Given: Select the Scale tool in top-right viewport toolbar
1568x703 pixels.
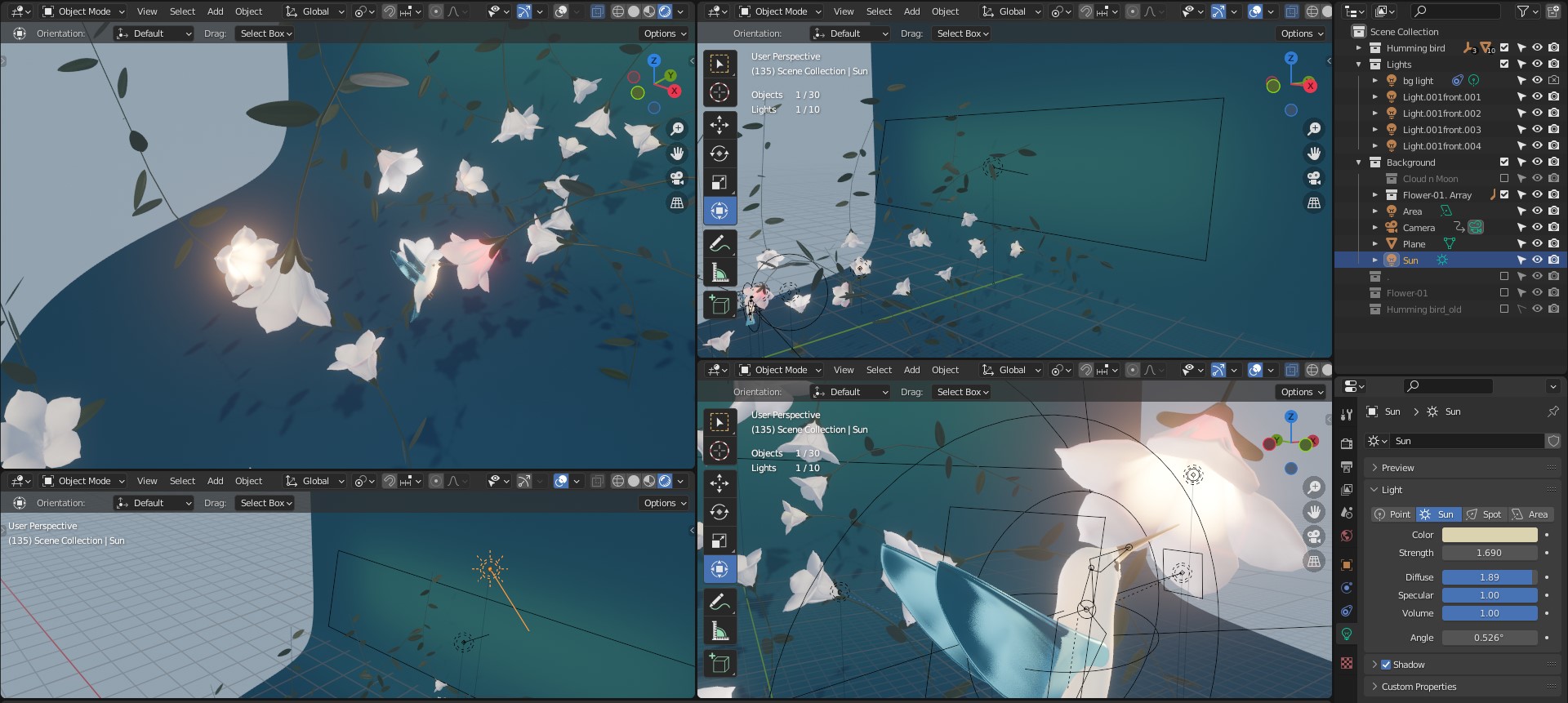Looking at the screenshot, I should 719,182.
